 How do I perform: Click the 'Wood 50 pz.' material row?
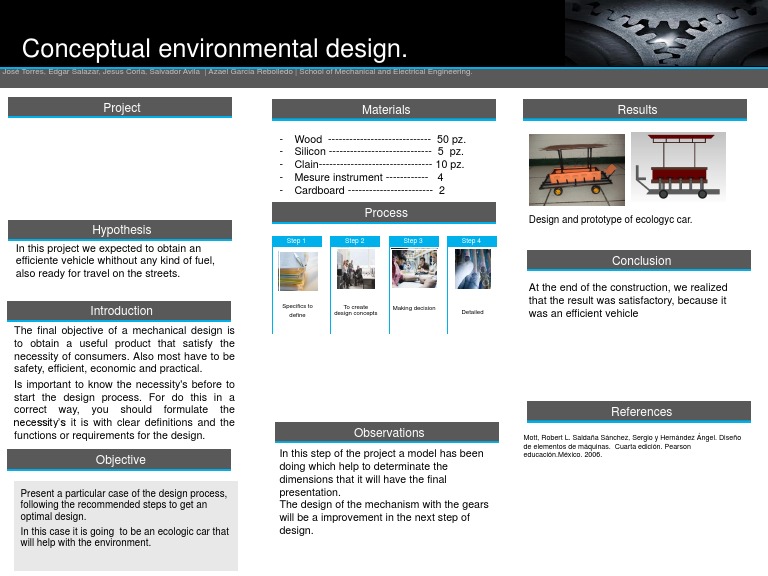373,139
